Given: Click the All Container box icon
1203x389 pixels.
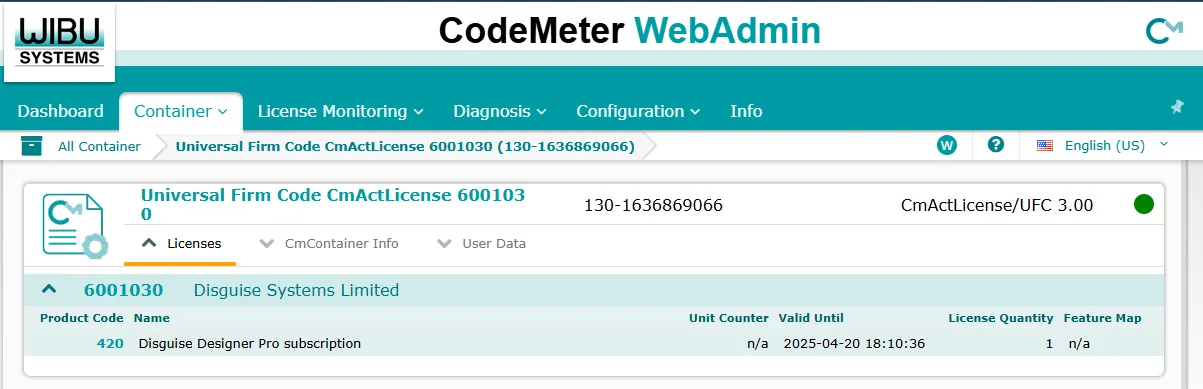Looking at the screenshot, I should click(32, 146).
